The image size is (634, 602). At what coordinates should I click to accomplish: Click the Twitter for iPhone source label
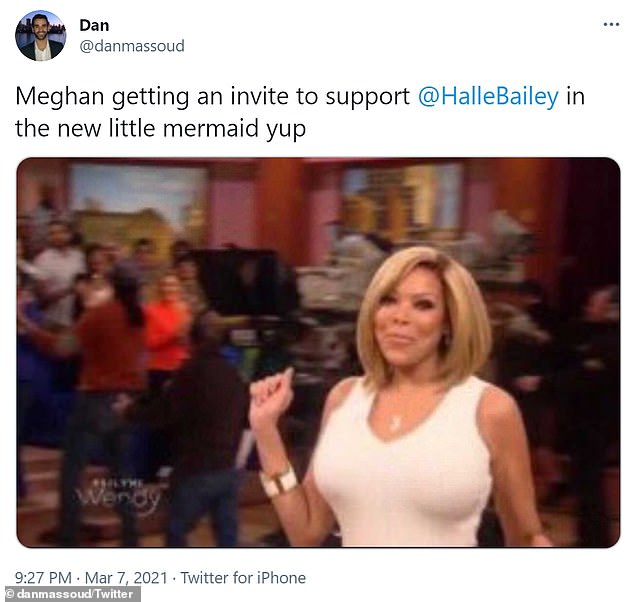click(x=243, y=577)
